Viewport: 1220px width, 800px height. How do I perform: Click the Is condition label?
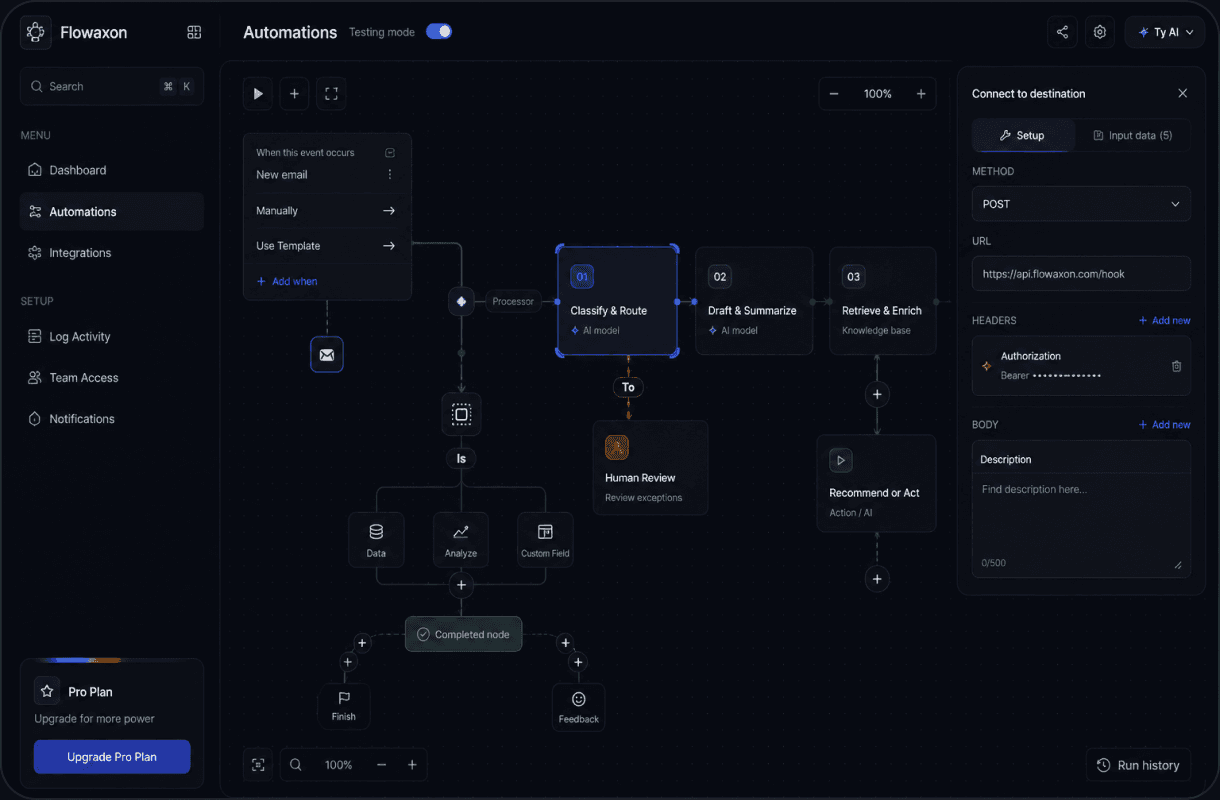(461, 459)
